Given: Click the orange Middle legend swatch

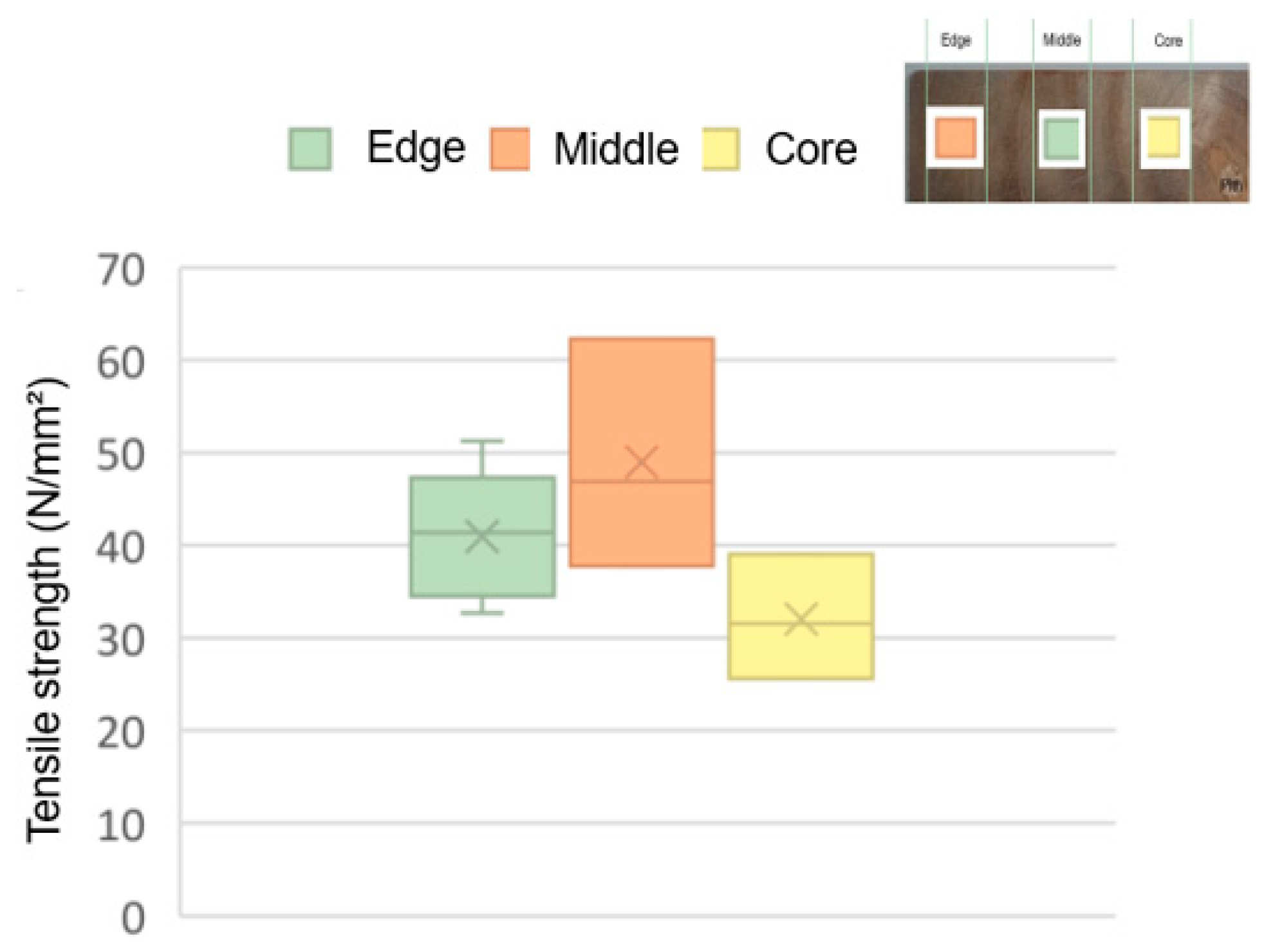Looking at the screenshot, I should 510,149.
